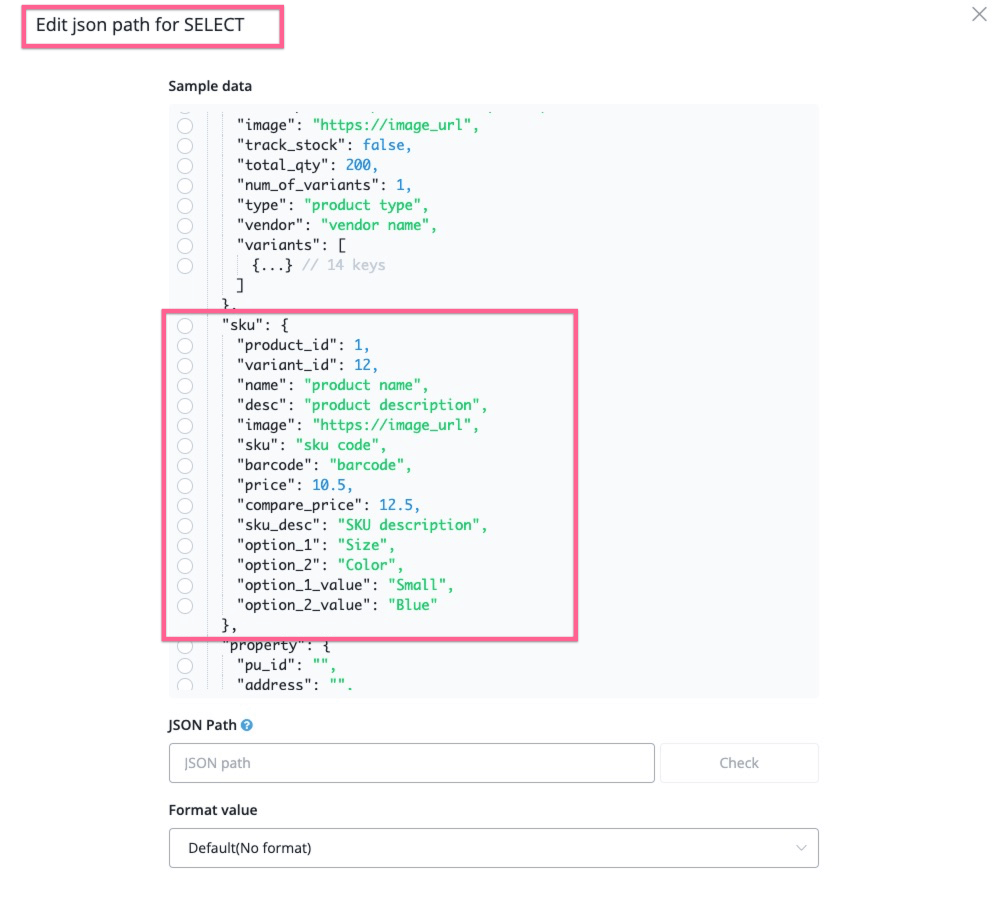The height and width of the screenshot is (897, 1007).
Task: Click the Format value dropdown chevron arrow
Action: (x=801, y=848)
